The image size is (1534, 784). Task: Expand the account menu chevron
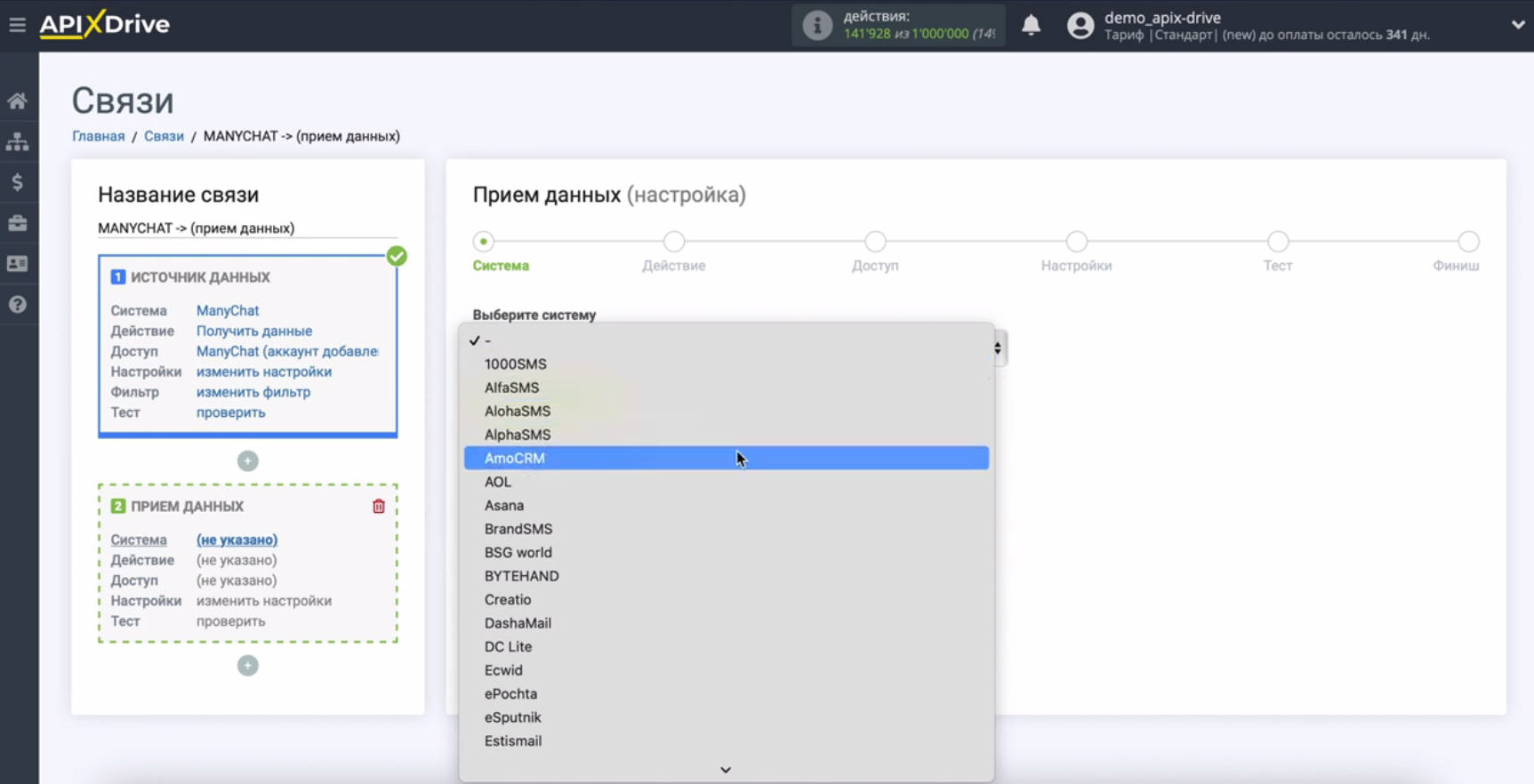(x=1517, y=25)
